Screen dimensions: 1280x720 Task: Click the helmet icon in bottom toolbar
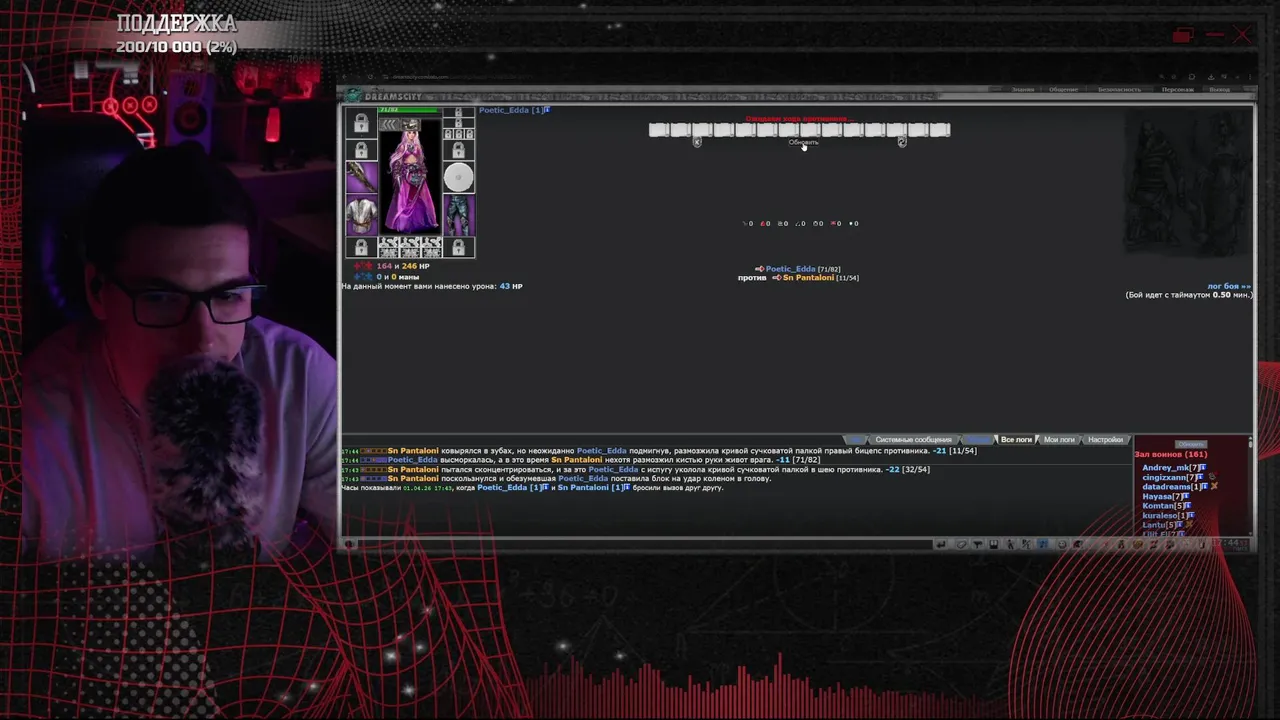(1077, 544)
